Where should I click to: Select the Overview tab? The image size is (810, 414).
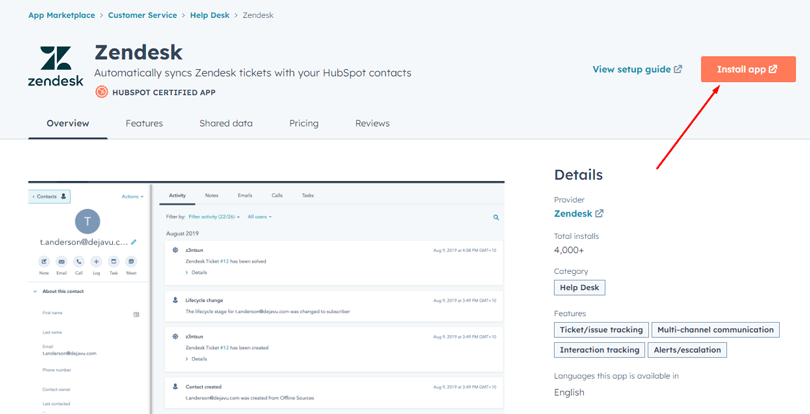click(68, 124)
